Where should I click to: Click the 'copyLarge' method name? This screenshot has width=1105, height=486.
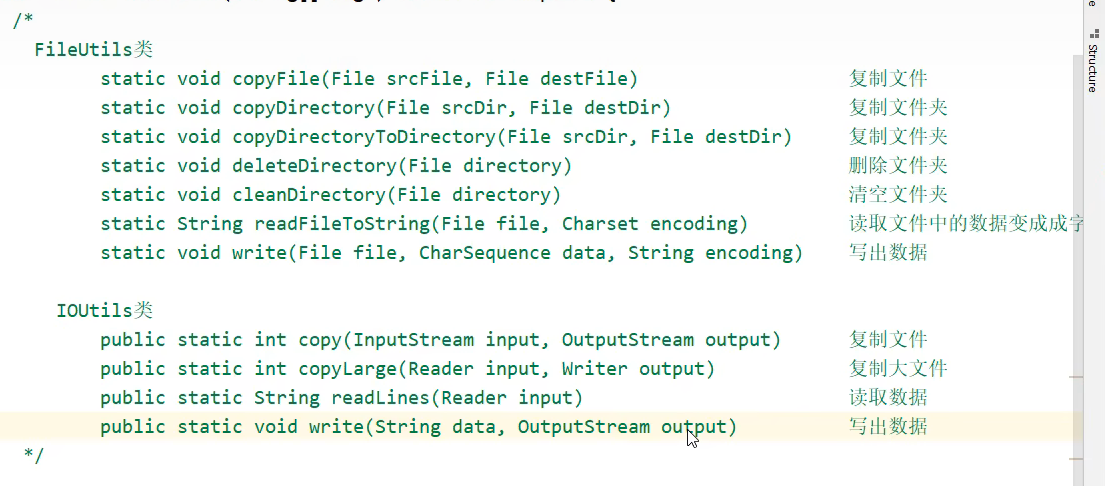[x=348, y=369]
